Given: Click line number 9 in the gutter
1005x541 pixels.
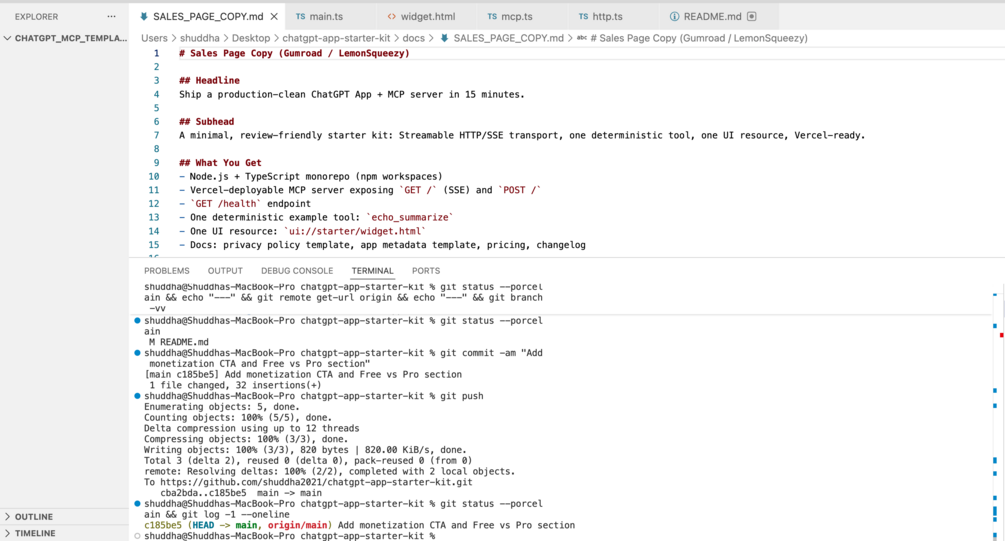Looking at the screenshot, I should click(156, 163).
